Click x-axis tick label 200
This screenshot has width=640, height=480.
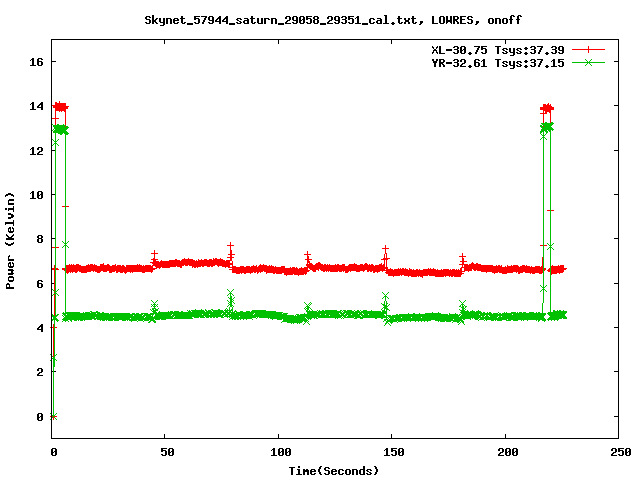coord(507,452)
